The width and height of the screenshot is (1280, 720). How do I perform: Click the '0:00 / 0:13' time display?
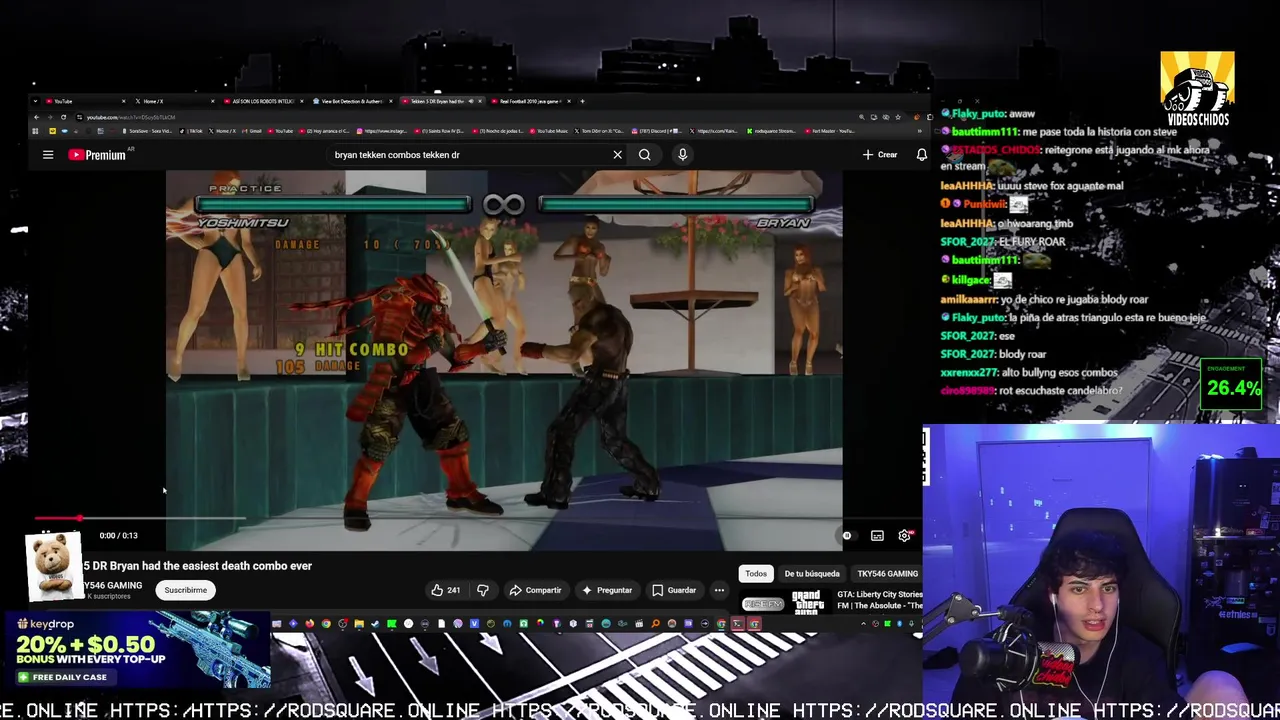(118, 536)
